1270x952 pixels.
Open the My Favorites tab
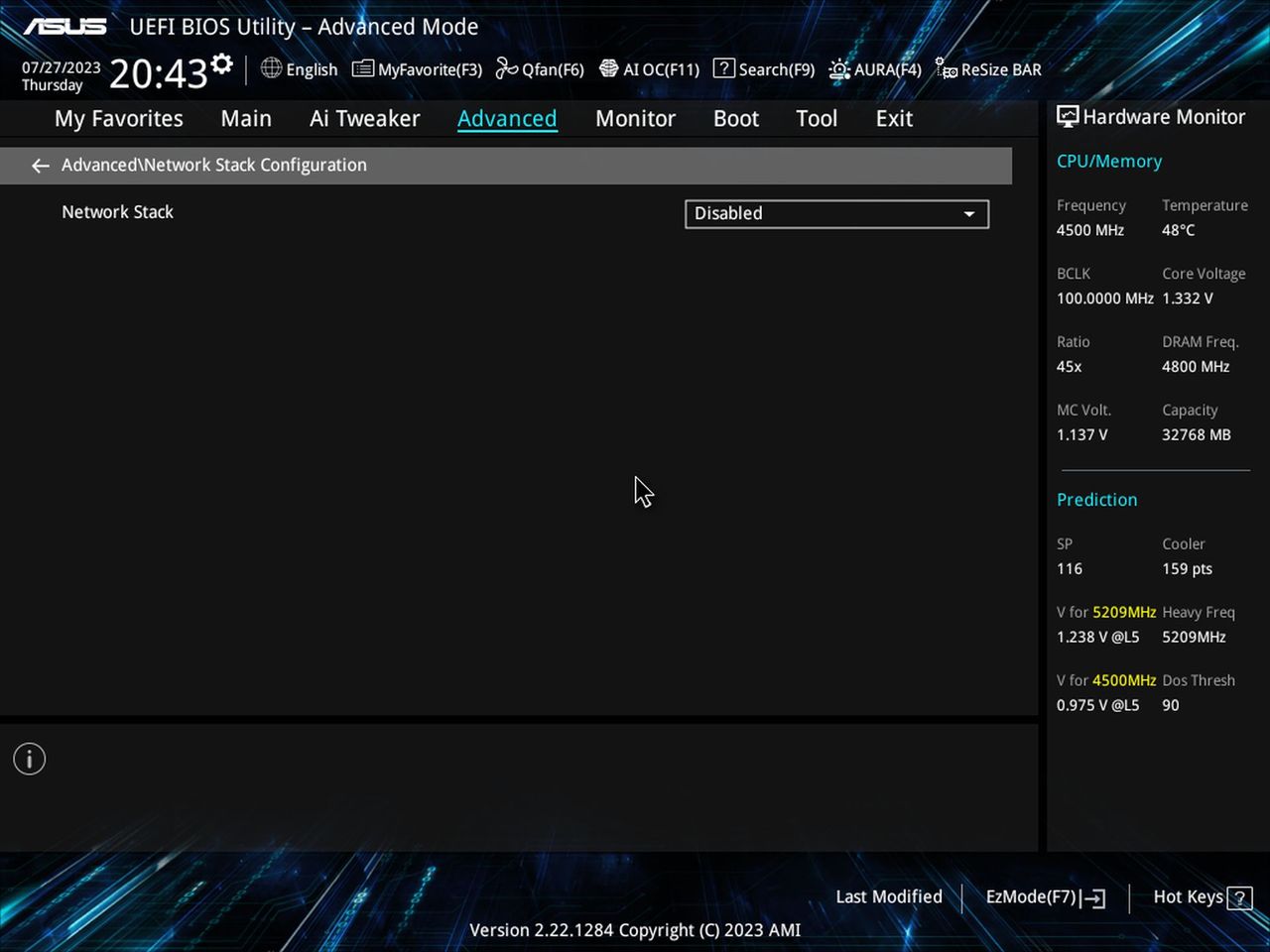[x=119, y=119]
